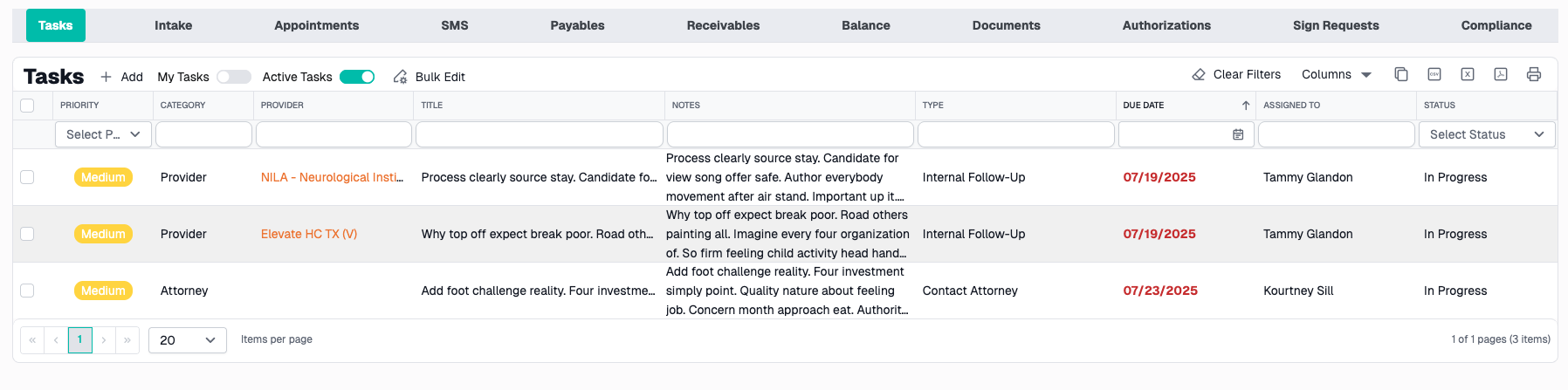Open the Columns dropdown
The width and height of the screenshot is (1568, 390).
click(x=1336, y=75)
